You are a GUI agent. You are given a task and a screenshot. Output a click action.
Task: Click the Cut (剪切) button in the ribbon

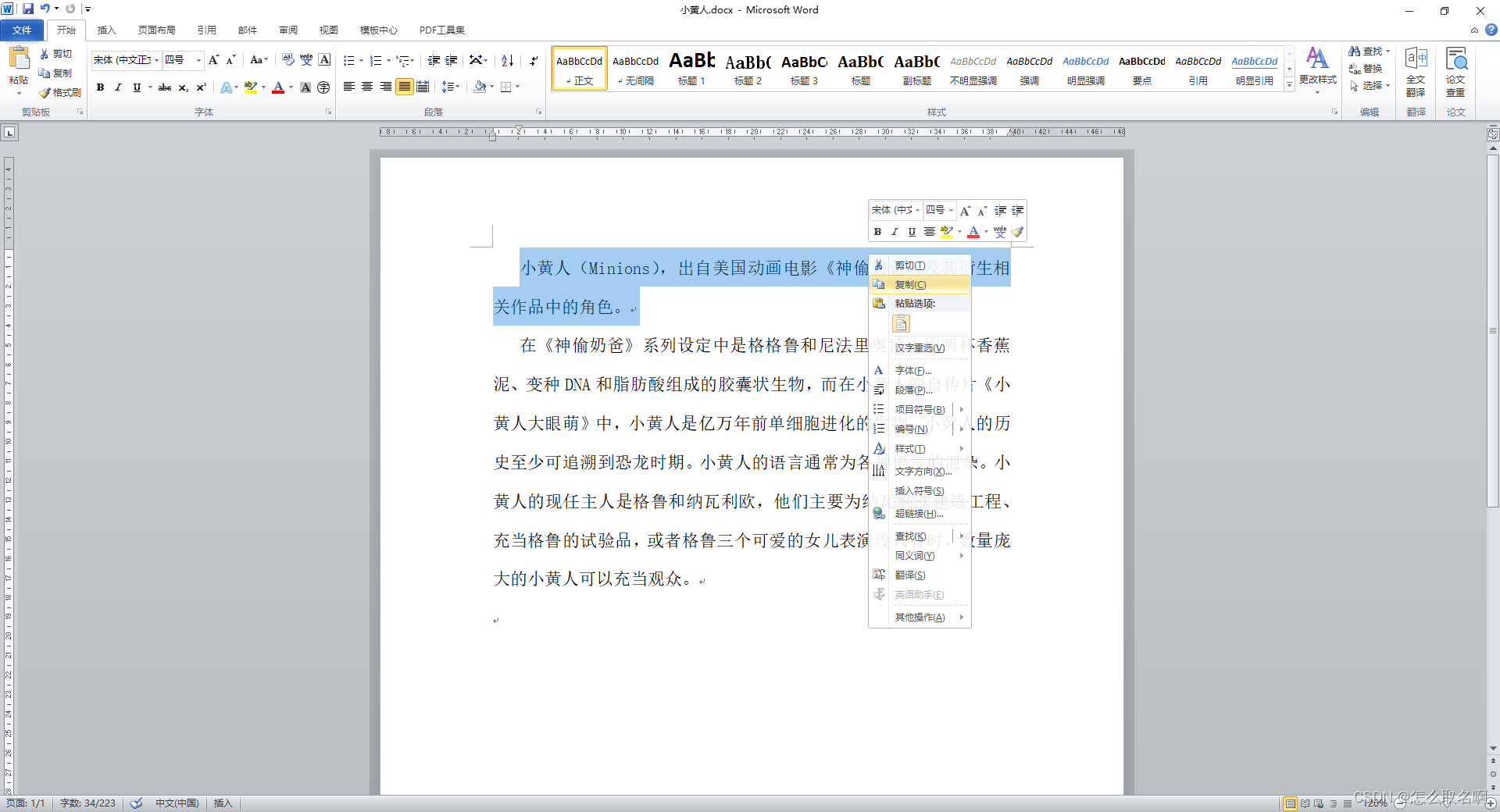[55, 54]
